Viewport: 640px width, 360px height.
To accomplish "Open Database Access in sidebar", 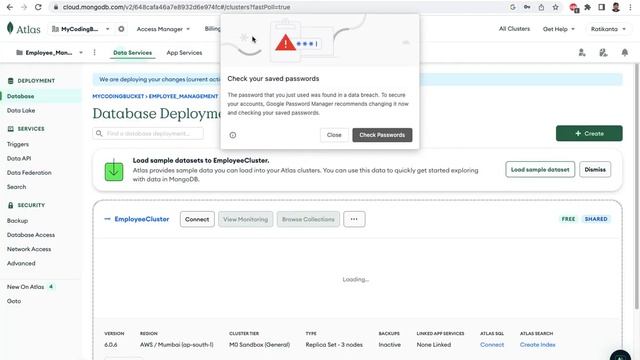I will (x=31, y=235).
